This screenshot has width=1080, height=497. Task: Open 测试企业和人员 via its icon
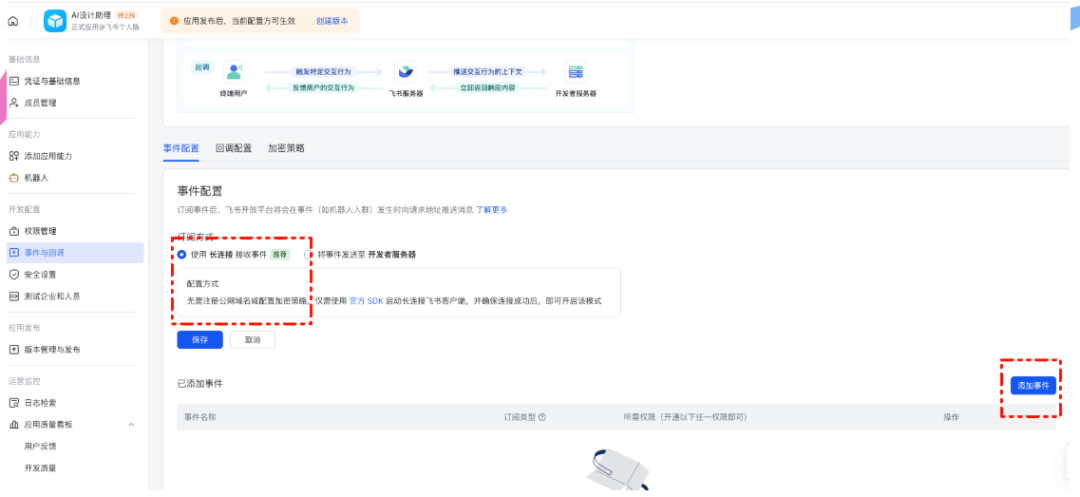click(13, 296)
